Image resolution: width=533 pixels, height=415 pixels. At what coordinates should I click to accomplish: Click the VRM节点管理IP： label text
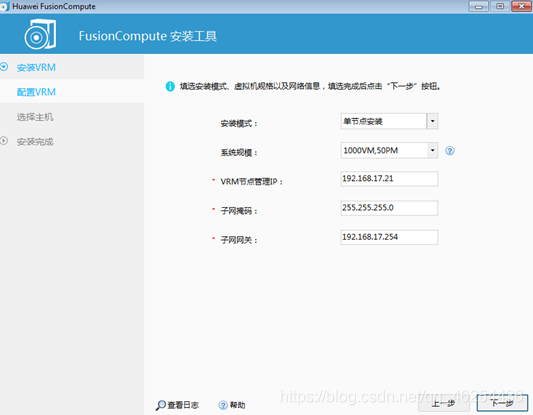(252, 182)
